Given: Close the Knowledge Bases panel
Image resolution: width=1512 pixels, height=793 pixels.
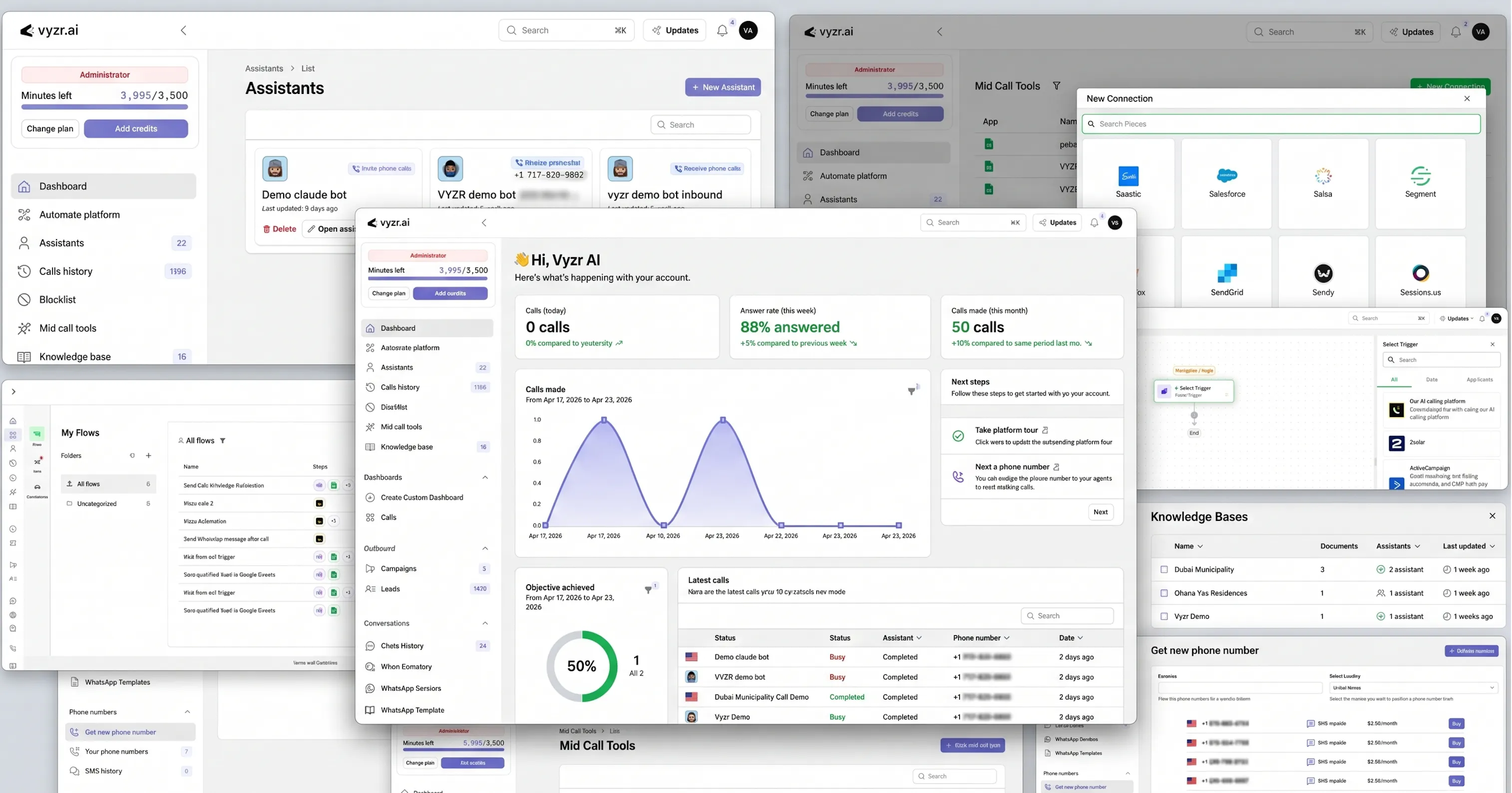Looking at the screenshot, I should click(1492, 516).
